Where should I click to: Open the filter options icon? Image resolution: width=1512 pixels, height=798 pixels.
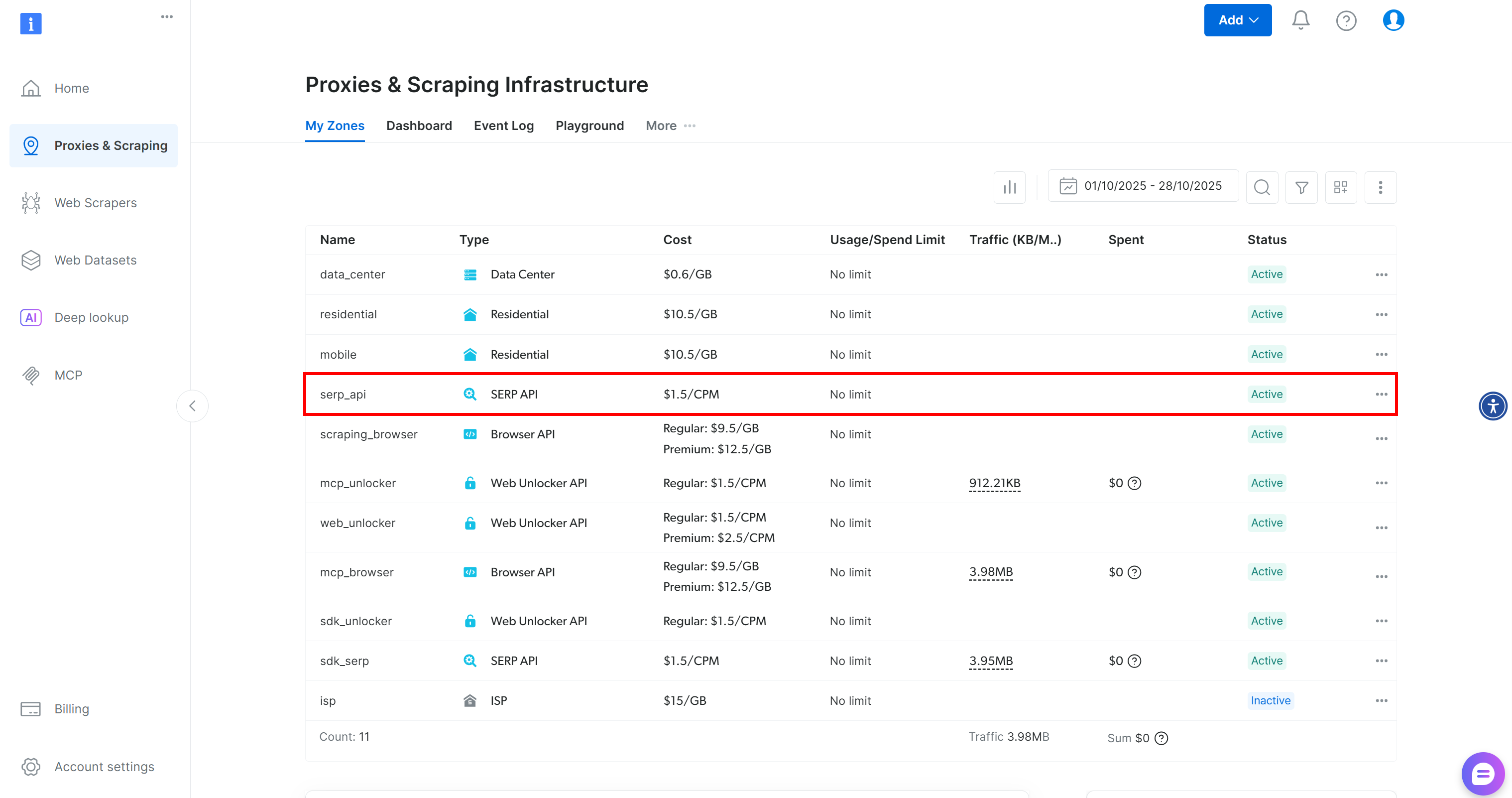coord(1301,187)
